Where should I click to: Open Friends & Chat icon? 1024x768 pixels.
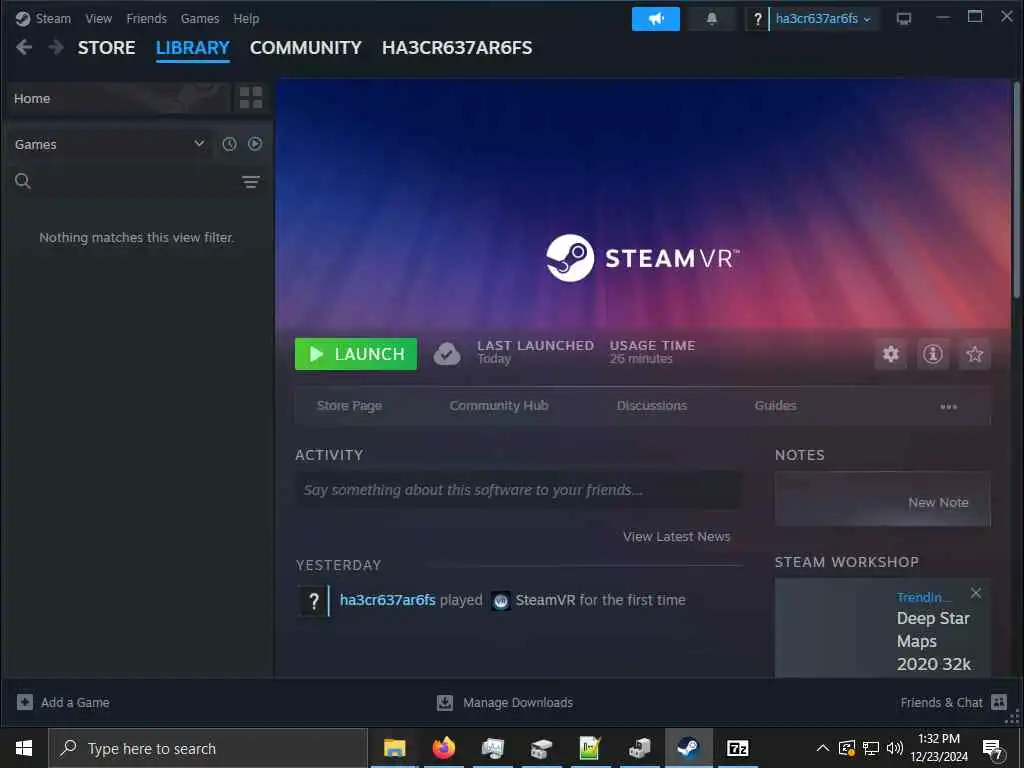pos(999,702)
